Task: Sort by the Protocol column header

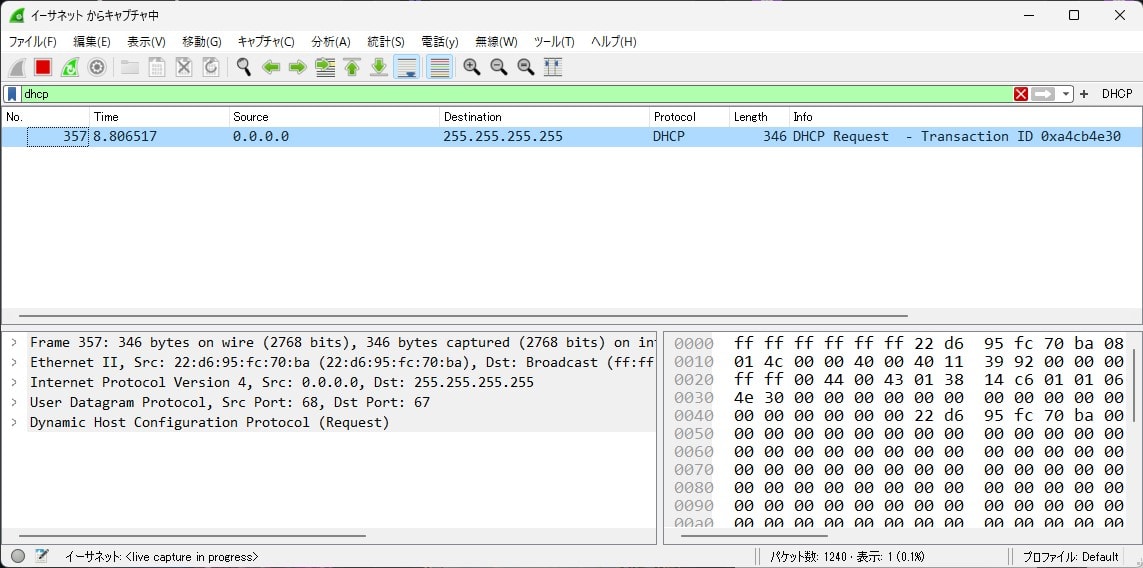Action: pos(690,117)
